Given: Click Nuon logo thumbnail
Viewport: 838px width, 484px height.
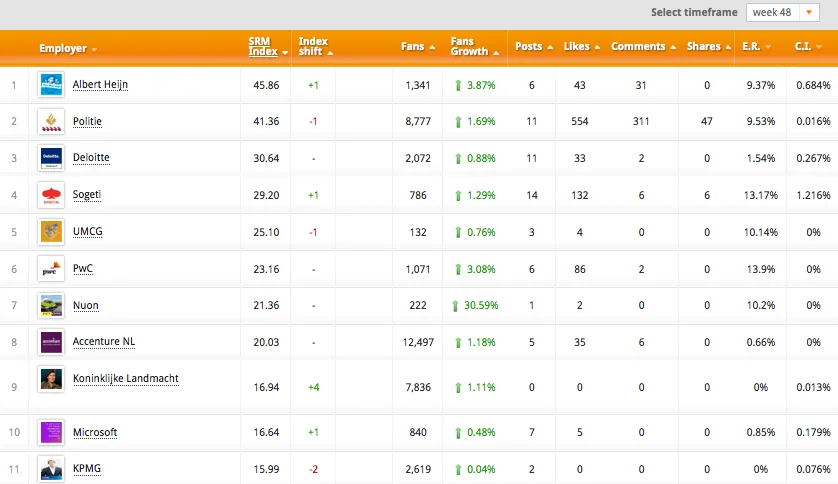Looking at the screenshot, I should (x=51, y=306).
